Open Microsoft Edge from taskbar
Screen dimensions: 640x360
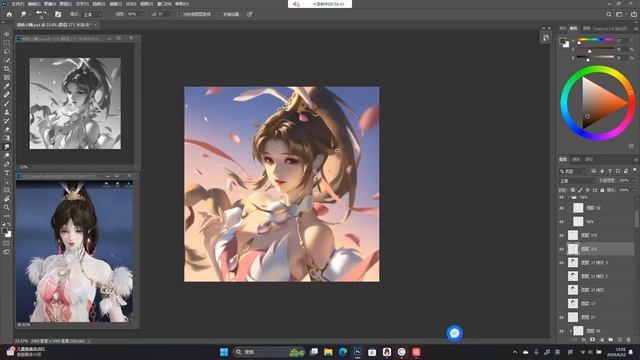tap(343, 352)
